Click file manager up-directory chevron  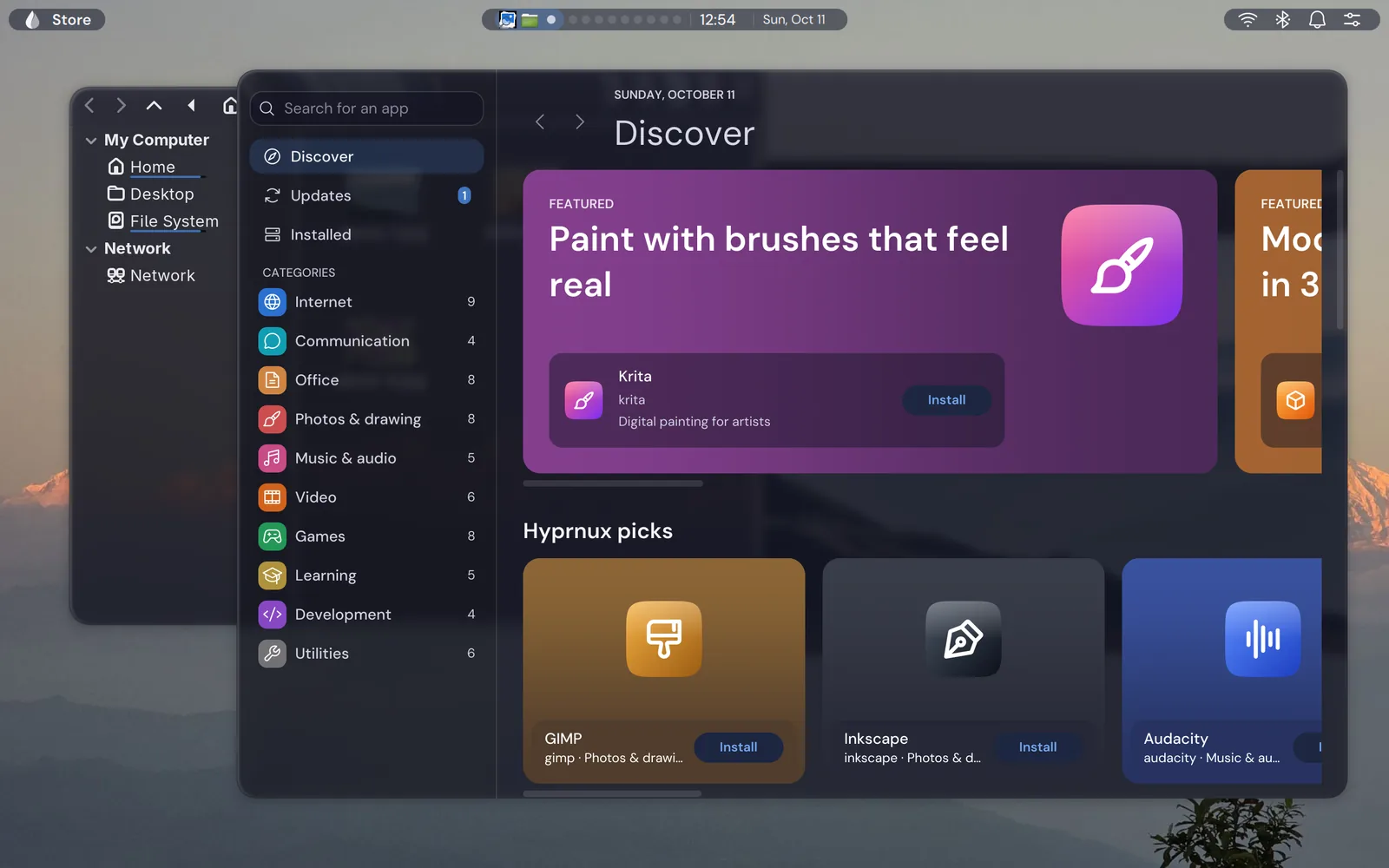click(154, 106)
